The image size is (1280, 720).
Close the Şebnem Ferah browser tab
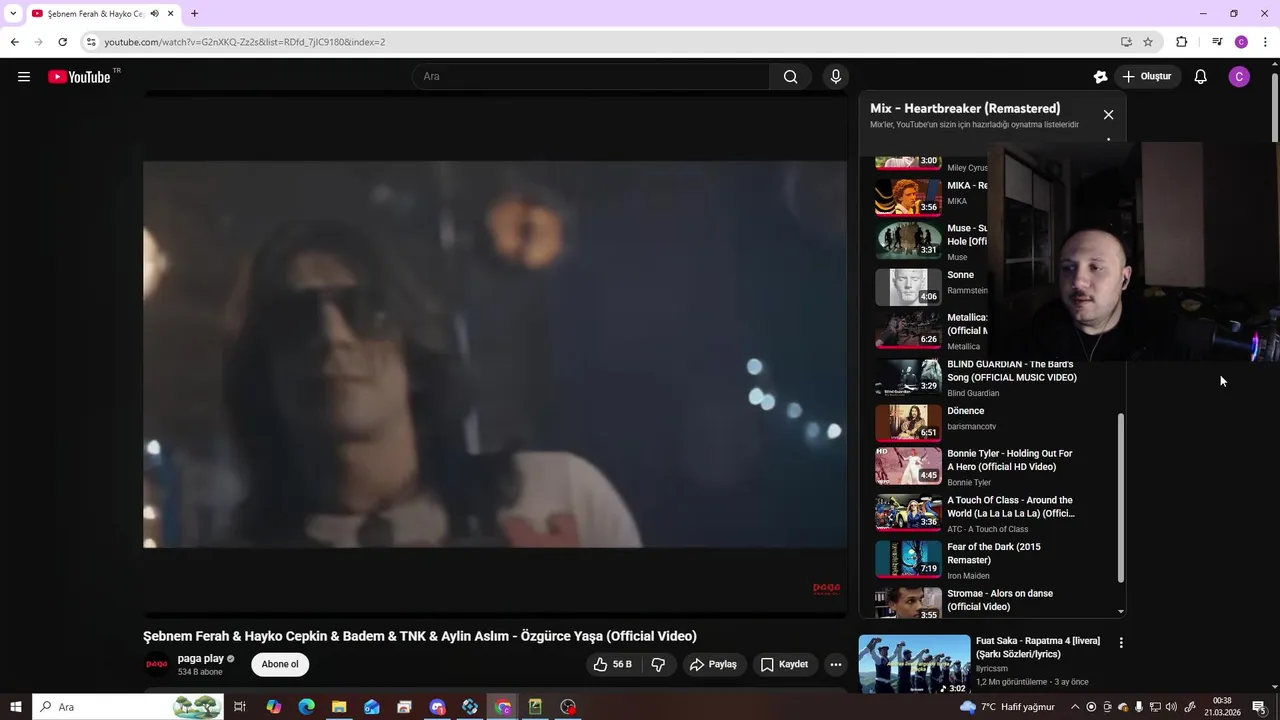(171, 14)
